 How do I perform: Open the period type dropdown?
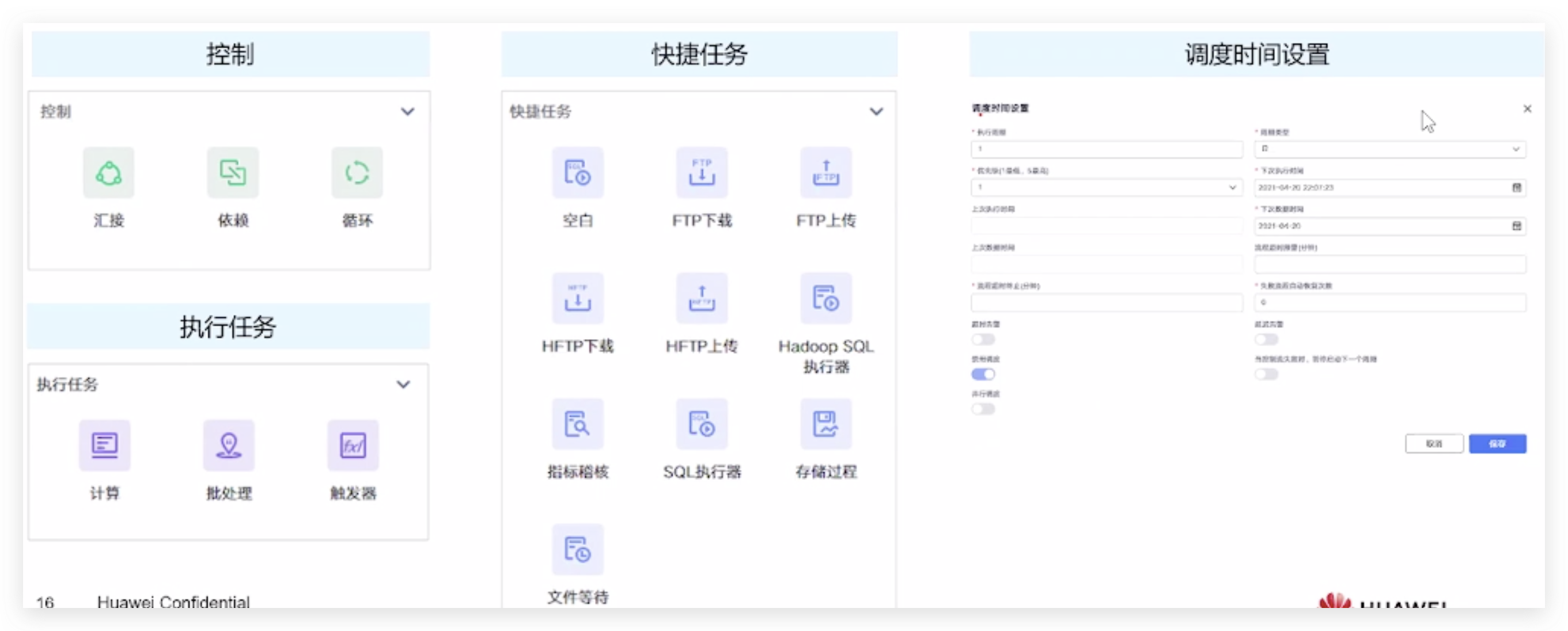tap(1389, 149)
